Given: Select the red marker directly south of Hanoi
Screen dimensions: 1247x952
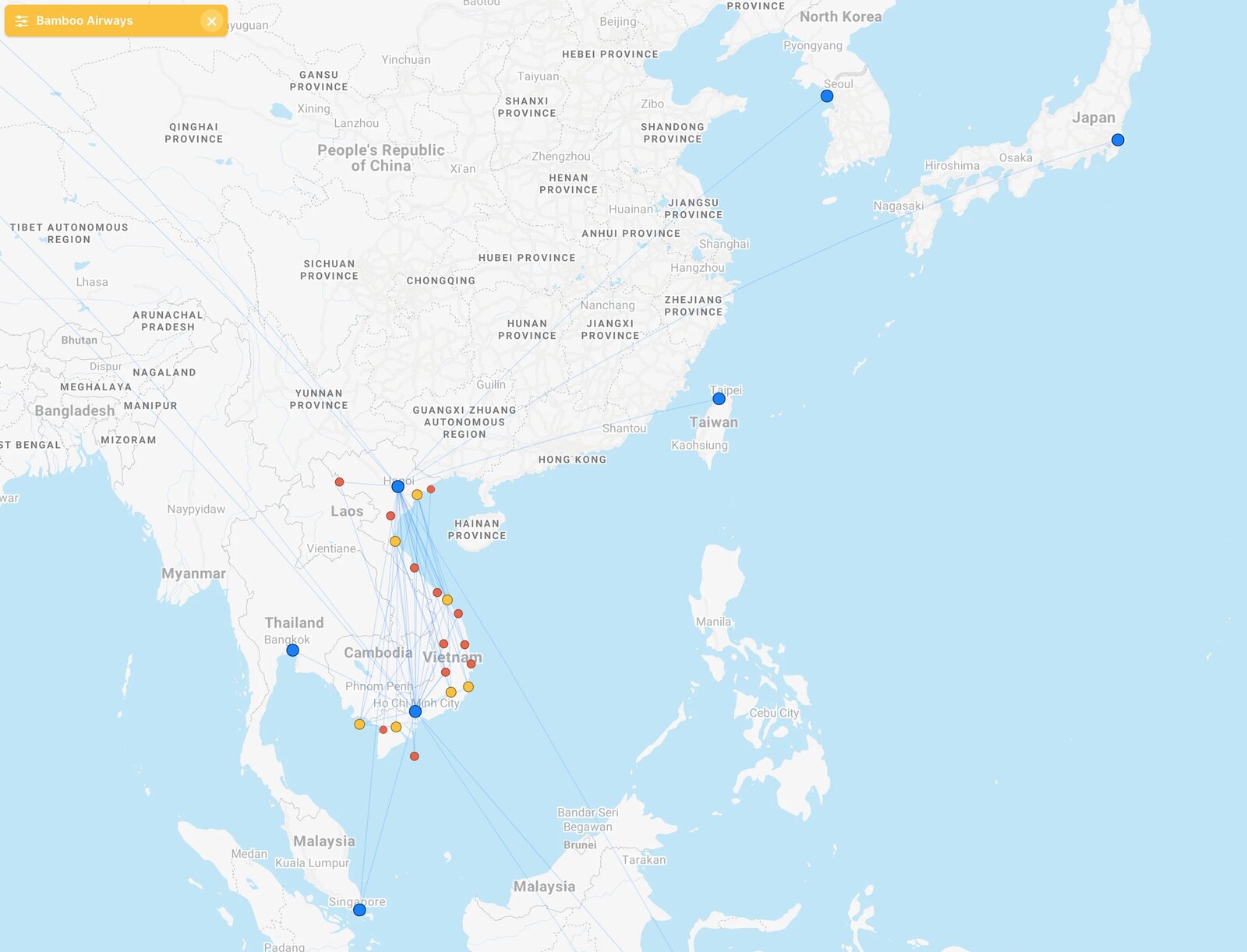Looking at the screenshot, I should pyautogui.click(x=390, y=516).
